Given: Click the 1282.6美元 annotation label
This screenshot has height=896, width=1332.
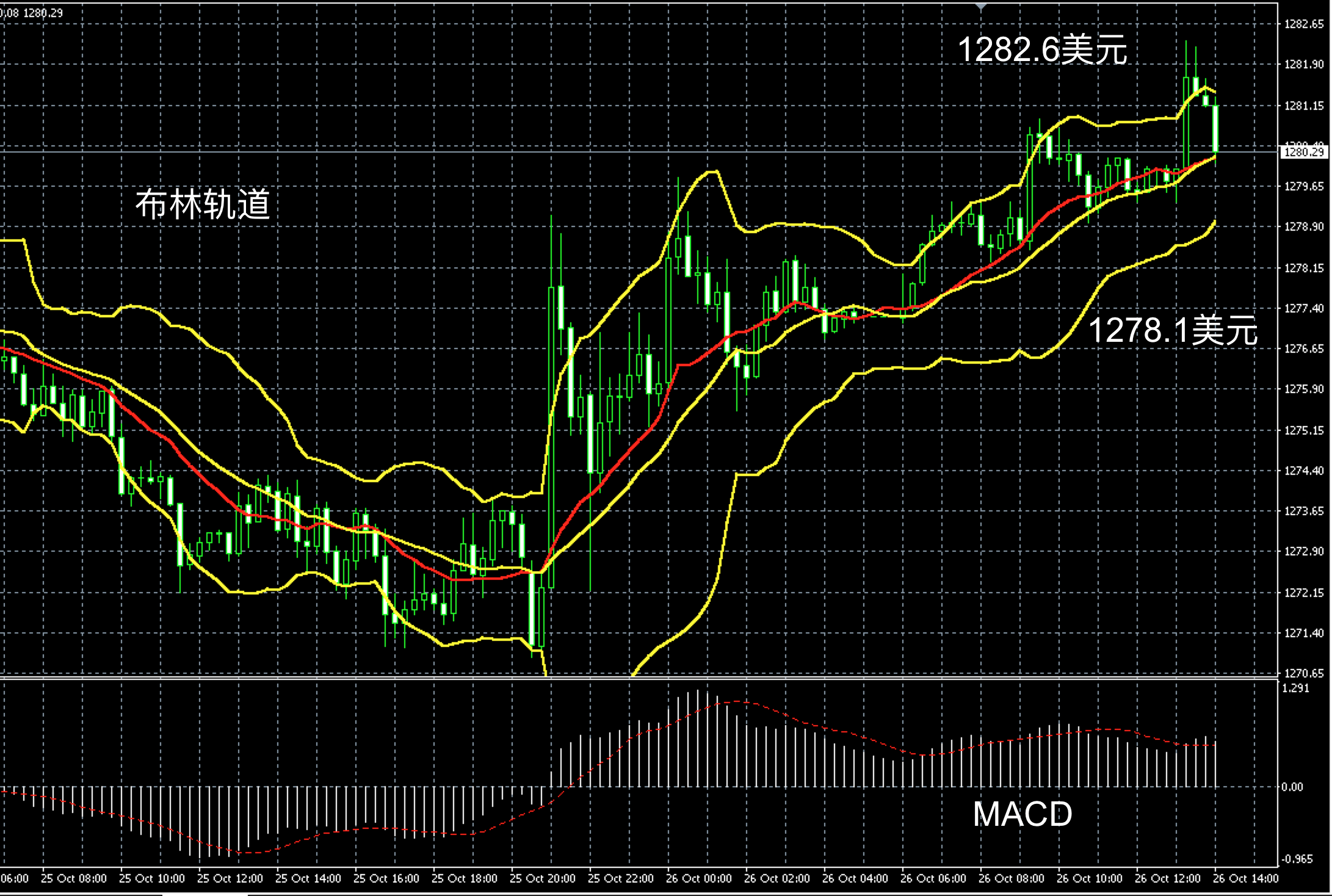Looking at the screenshot, I should 1041,49.
